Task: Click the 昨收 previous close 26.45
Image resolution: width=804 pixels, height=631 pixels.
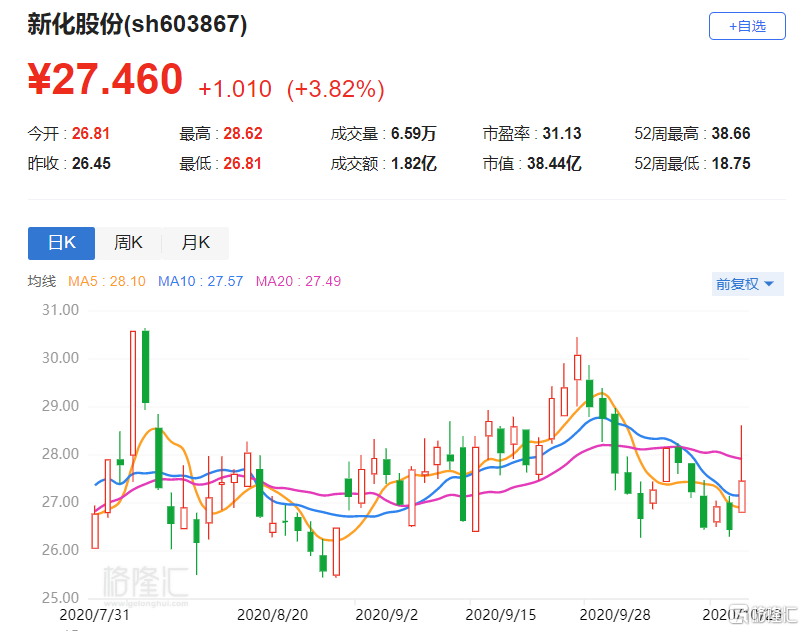Action: [x=91, y=164]
